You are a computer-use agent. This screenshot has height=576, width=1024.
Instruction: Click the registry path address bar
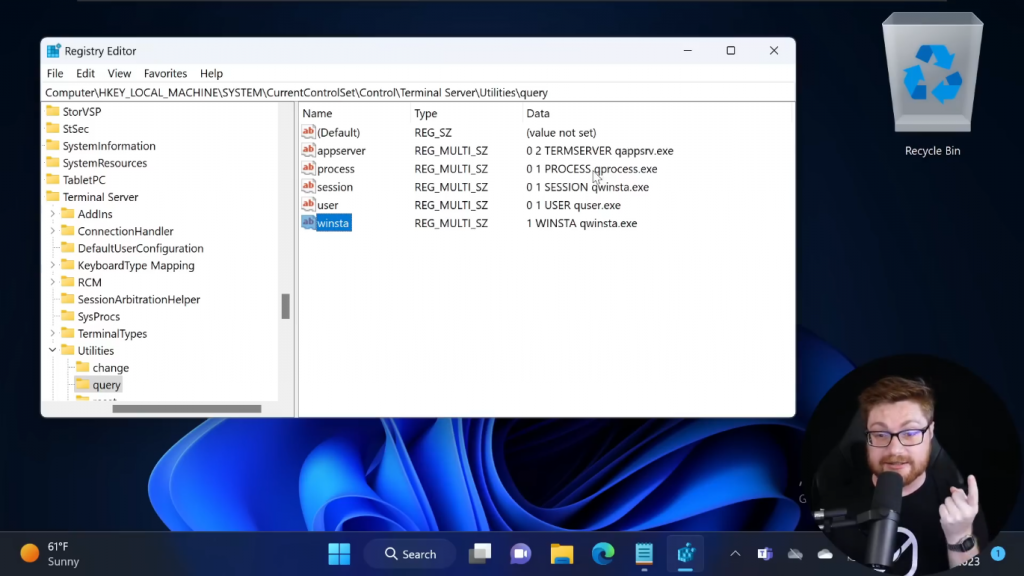[x=400, y=93]
